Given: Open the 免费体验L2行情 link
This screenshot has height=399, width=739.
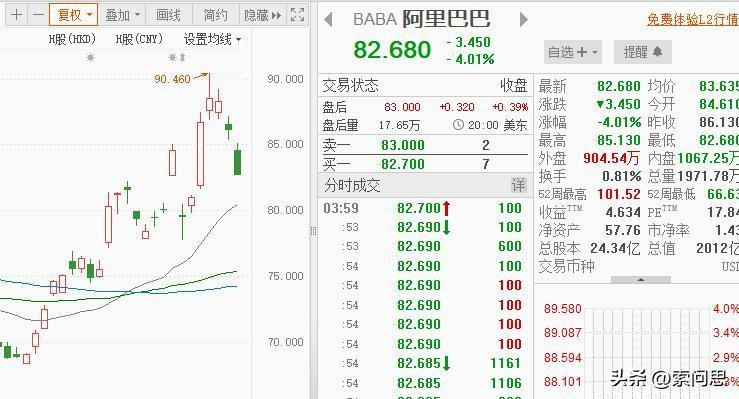Looking at the screenshot, I should pos(693,19).
